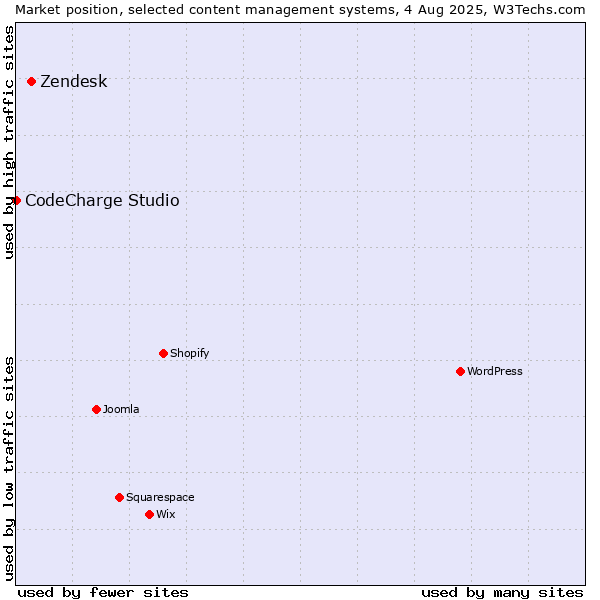Click the Wix data point marker
Viewport: 600px width, 600px height.
click(x=150, y=515)
